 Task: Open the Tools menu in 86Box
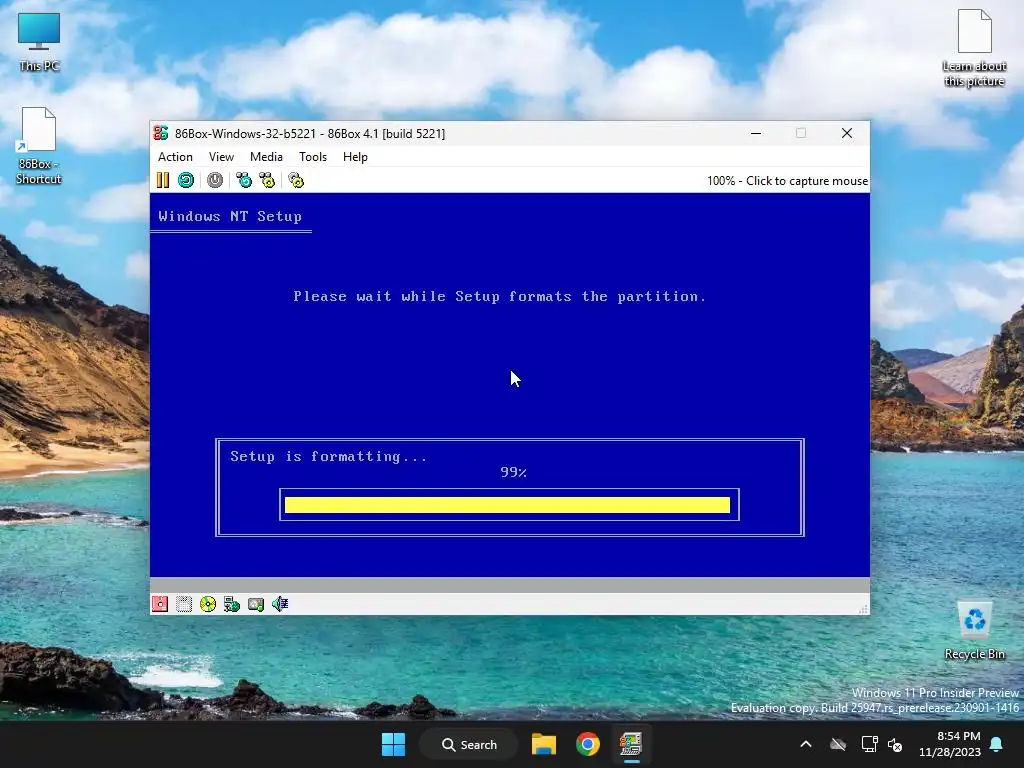click(x=313, y=157)
